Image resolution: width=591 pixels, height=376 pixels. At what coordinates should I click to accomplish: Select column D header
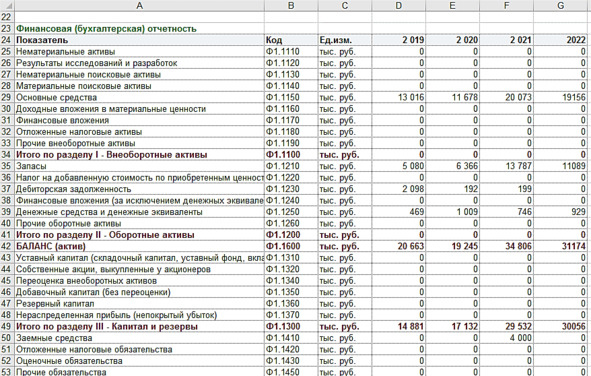399,5
